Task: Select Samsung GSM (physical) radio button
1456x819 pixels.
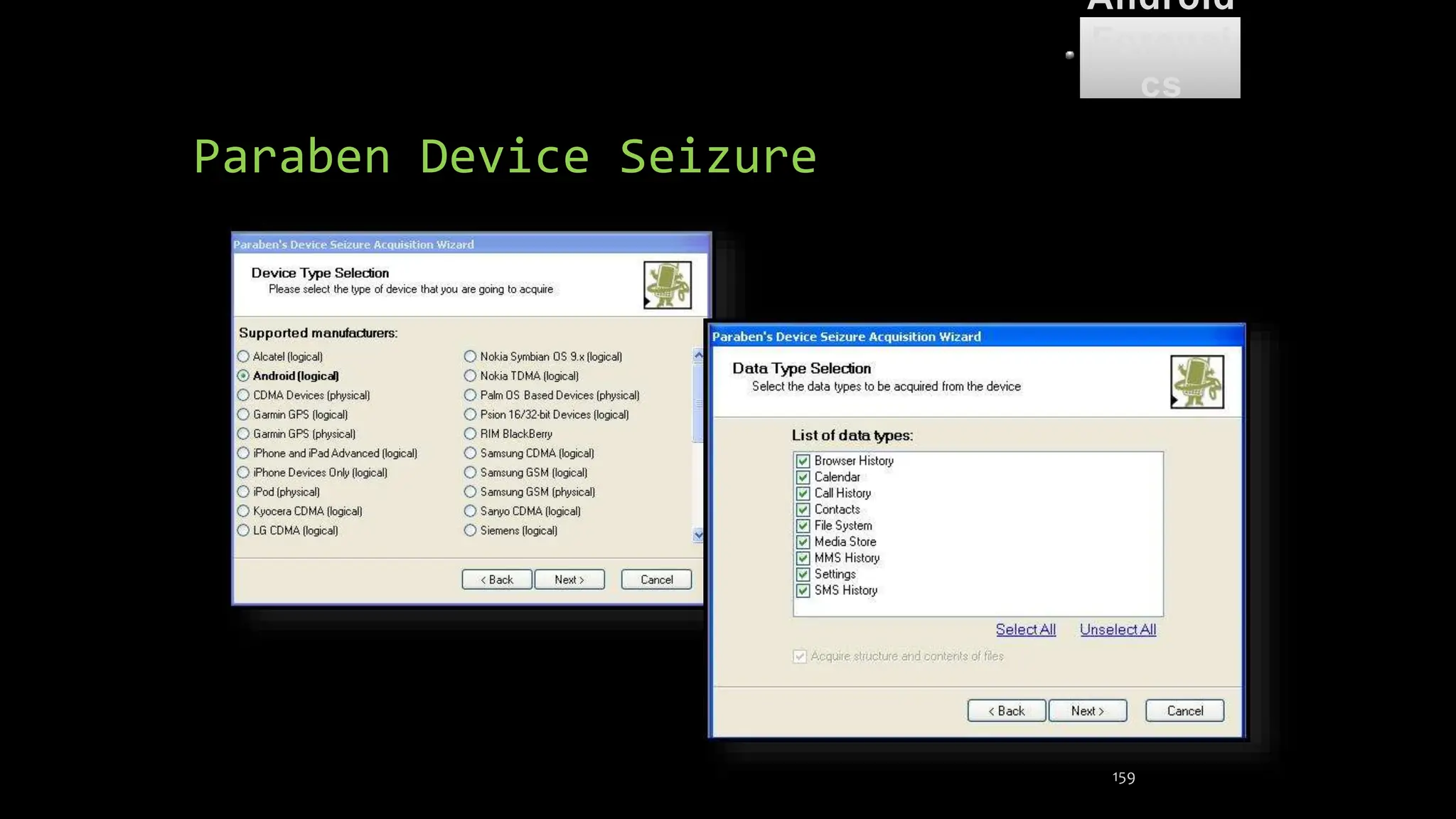Action: (470, 492)
